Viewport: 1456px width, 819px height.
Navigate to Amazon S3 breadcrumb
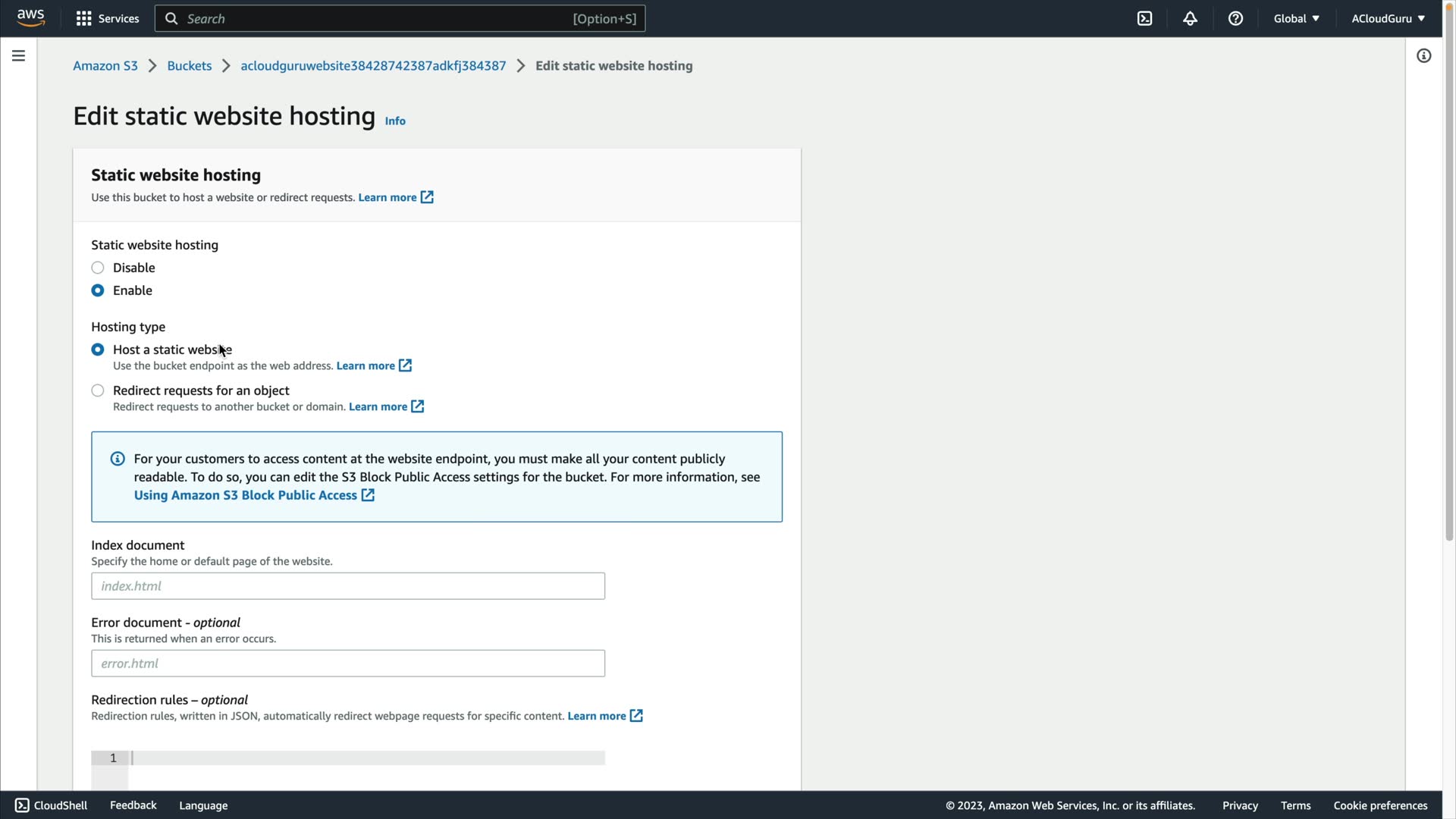click(x=105, y=66)
